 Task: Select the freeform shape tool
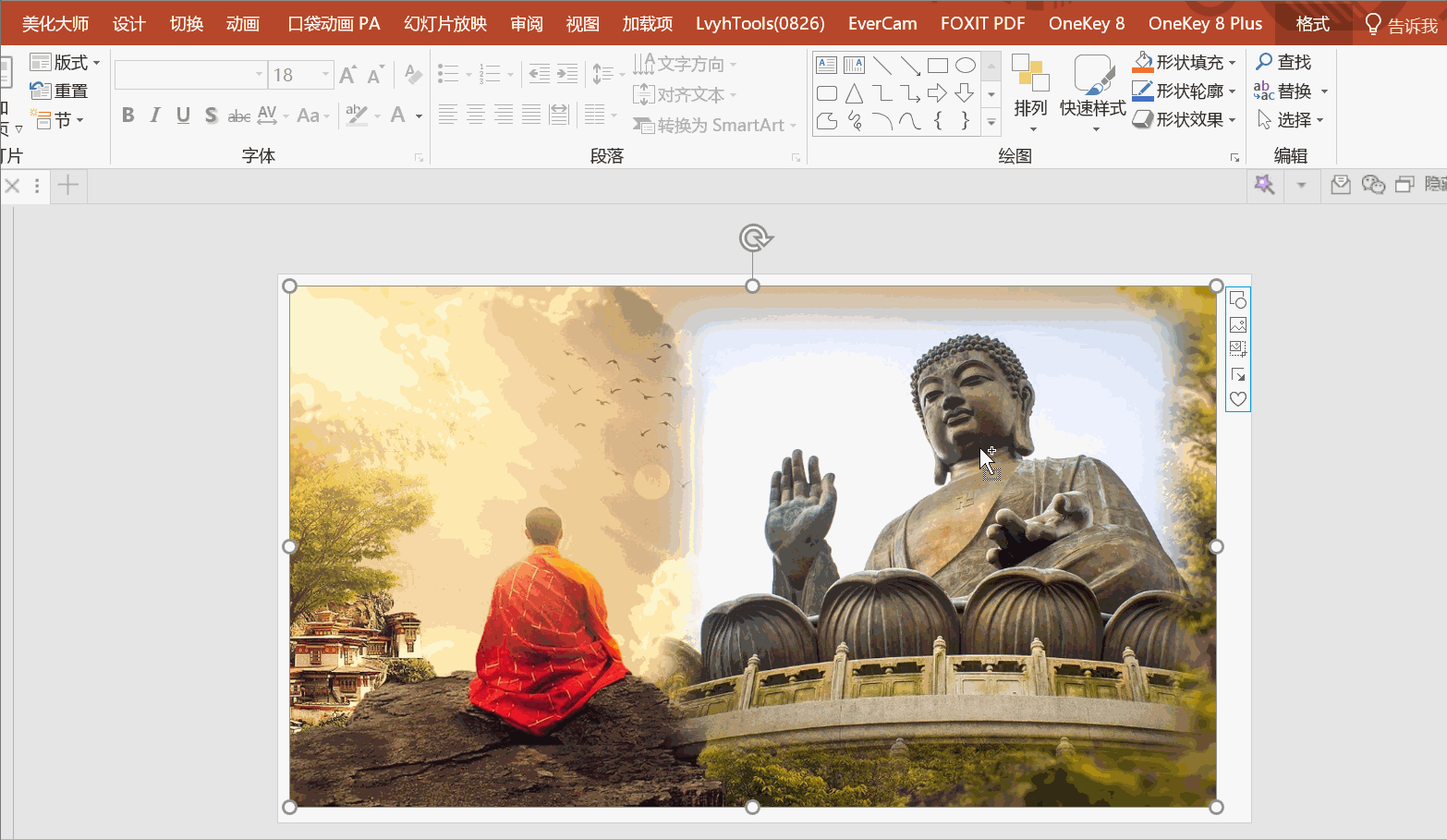827,121
